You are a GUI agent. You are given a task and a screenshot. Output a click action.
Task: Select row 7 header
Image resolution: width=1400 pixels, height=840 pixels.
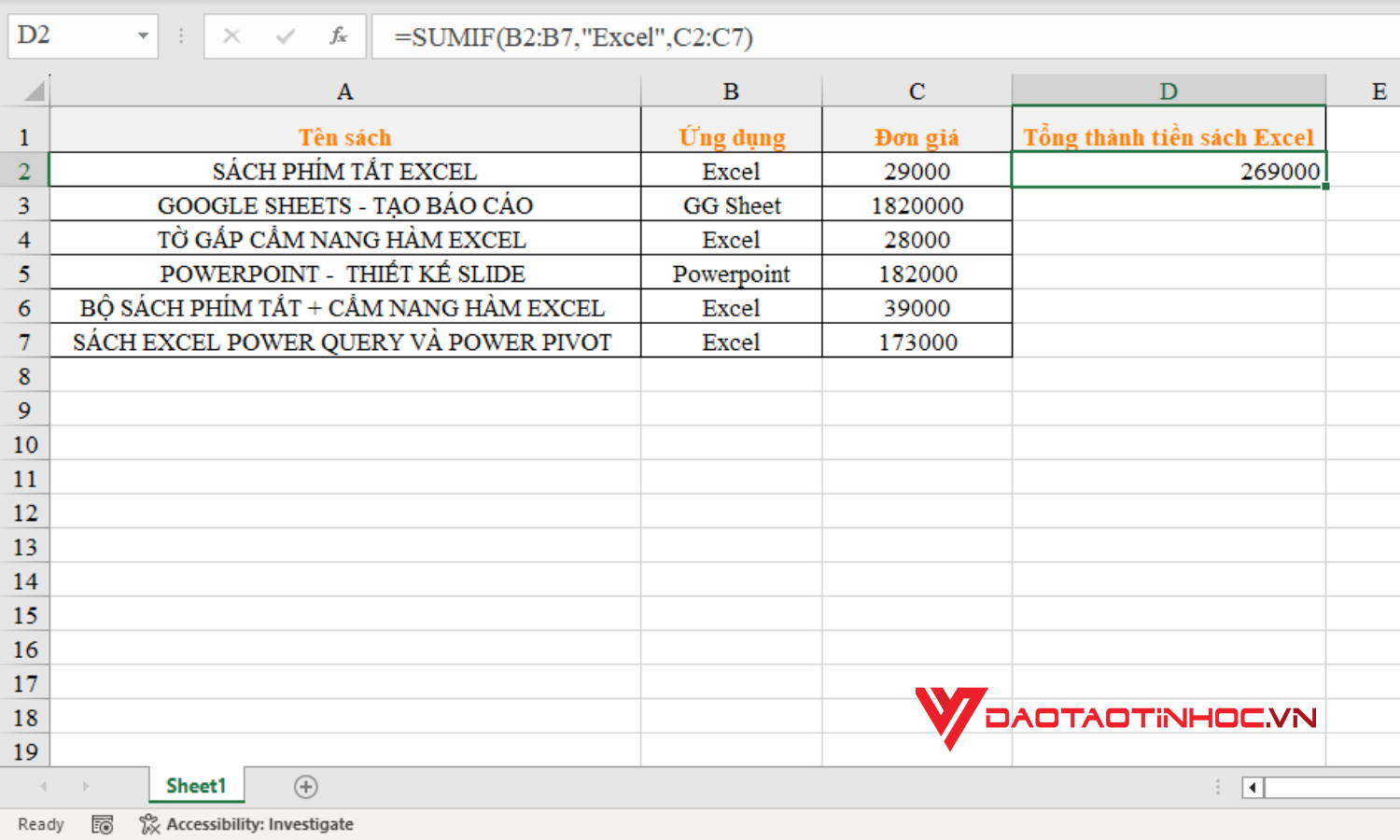coord(24,342)
